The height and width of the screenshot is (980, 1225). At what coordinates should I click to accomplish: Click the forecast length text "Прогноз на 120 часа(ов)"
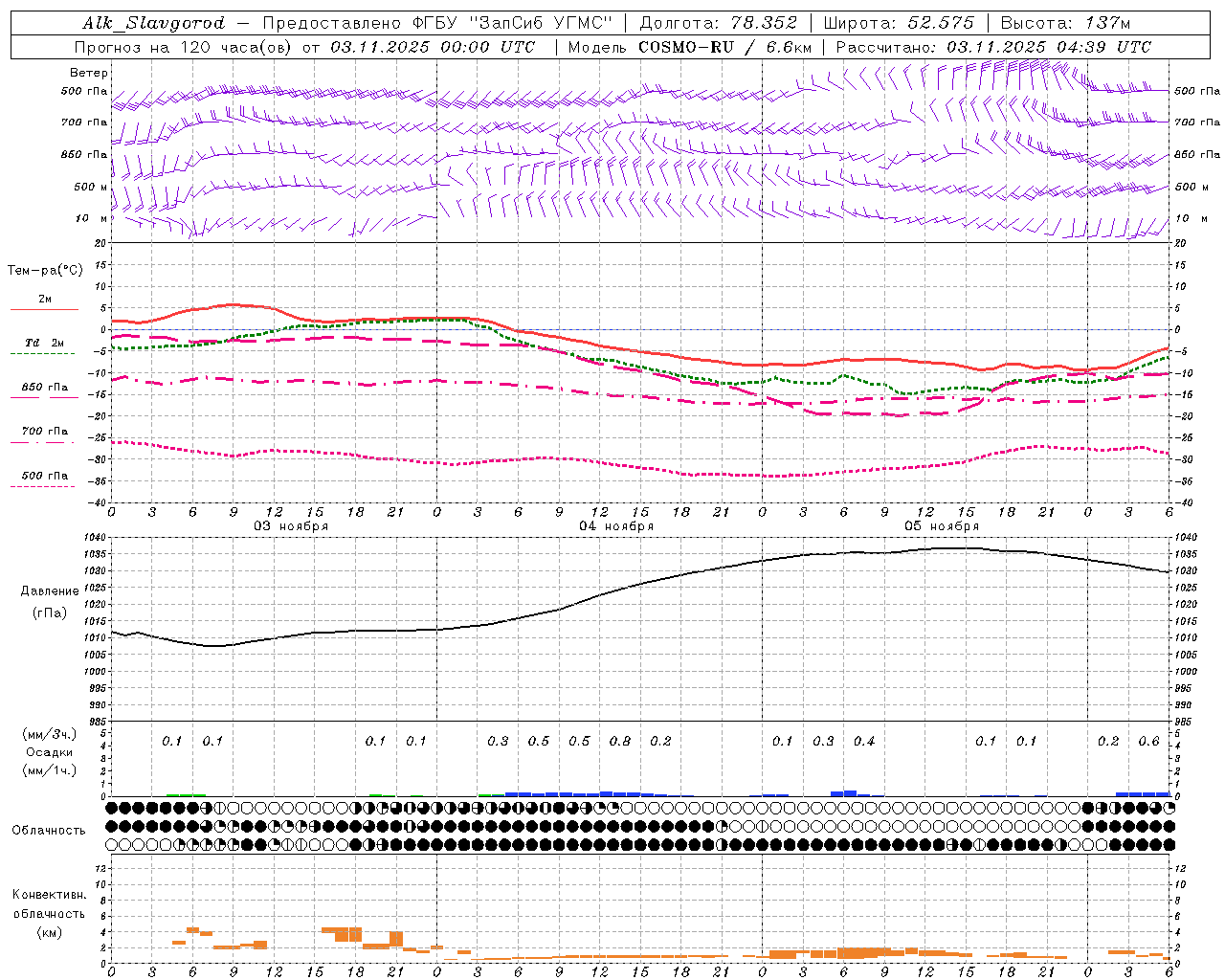coord(182,47)
